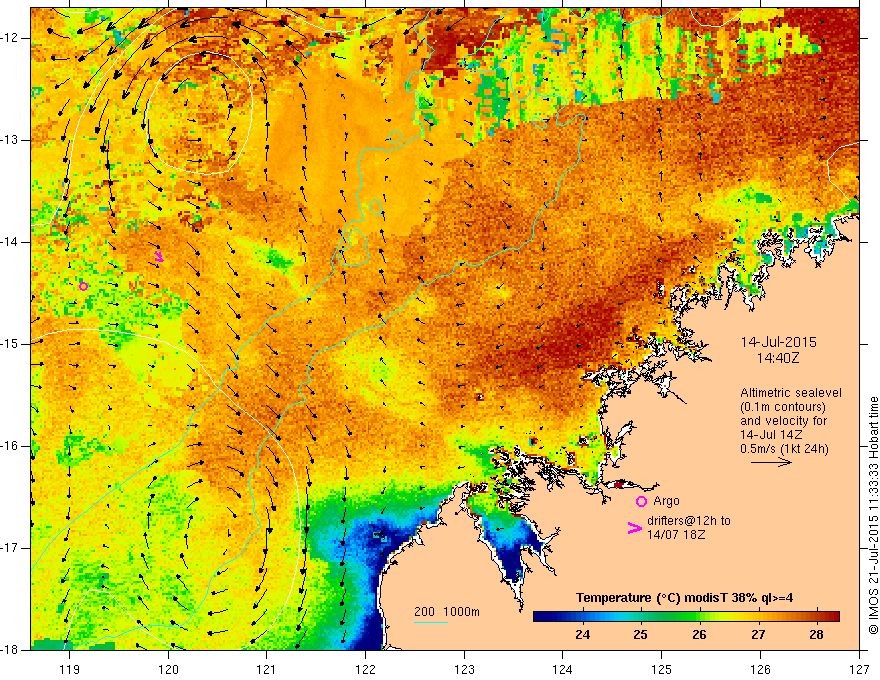Click the longitude axis label '121'
This screenshot has width=880, height=680.
click(267, 669)
